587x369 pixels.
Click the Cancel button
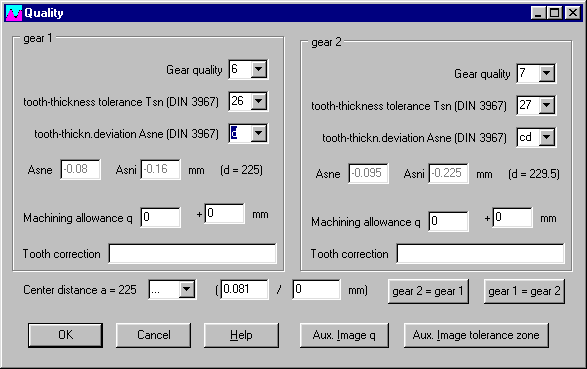point(153,335)
